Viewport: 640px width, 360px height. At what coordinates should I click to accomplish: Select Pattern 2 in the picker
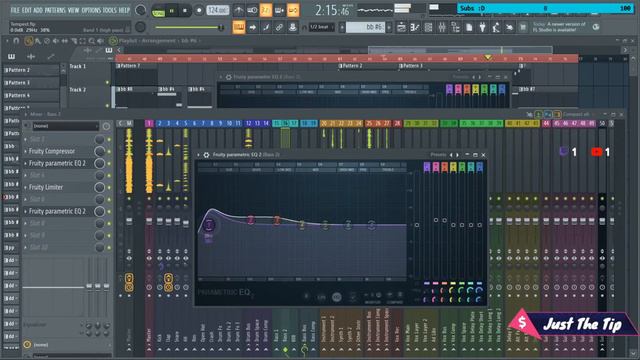pyautogui.click(x=31, y=70)
